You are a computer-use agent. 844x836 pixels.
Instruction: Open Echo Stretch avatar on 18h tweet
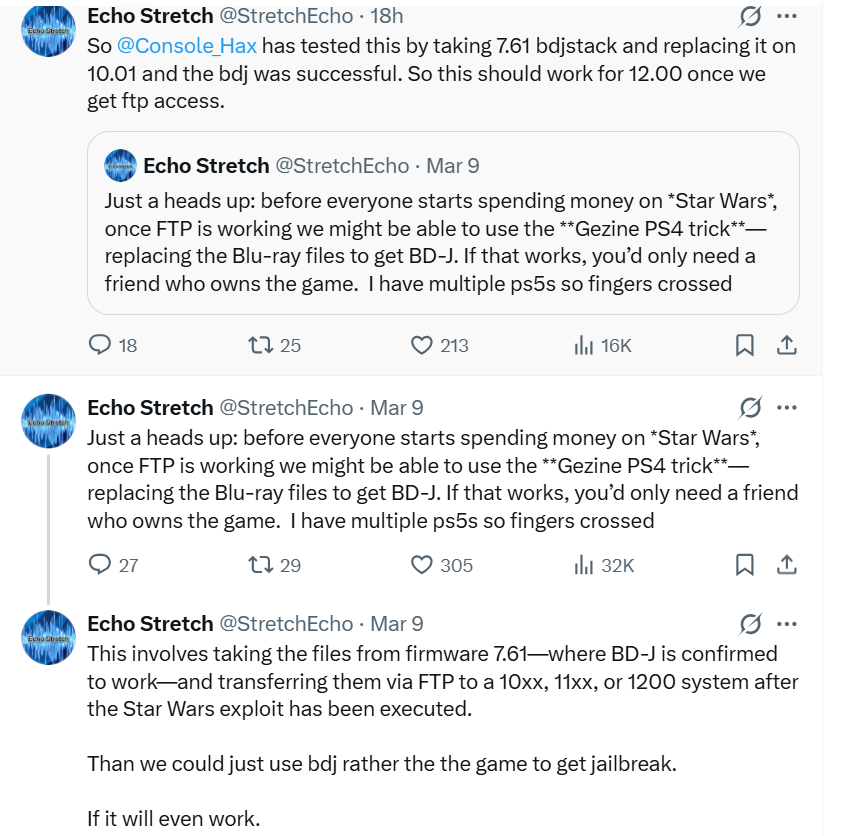click(x=49, y=31)
